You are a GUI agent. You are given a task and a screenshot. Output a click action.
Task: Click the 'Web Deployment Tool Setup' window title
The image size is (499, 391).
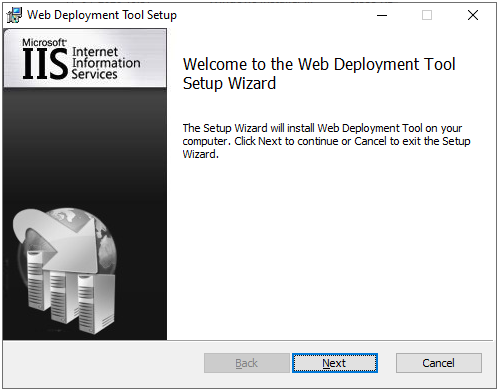102,15
